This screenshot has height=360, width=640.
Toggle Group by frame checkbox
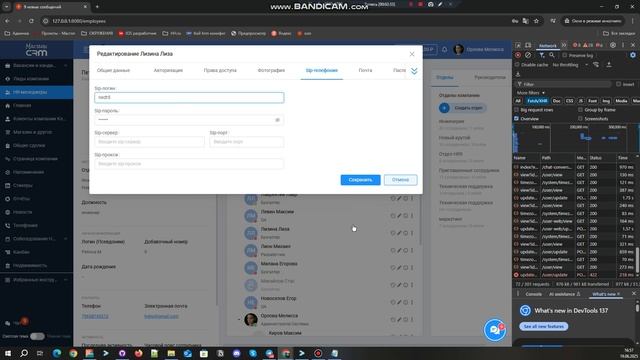tap(580, 110)
